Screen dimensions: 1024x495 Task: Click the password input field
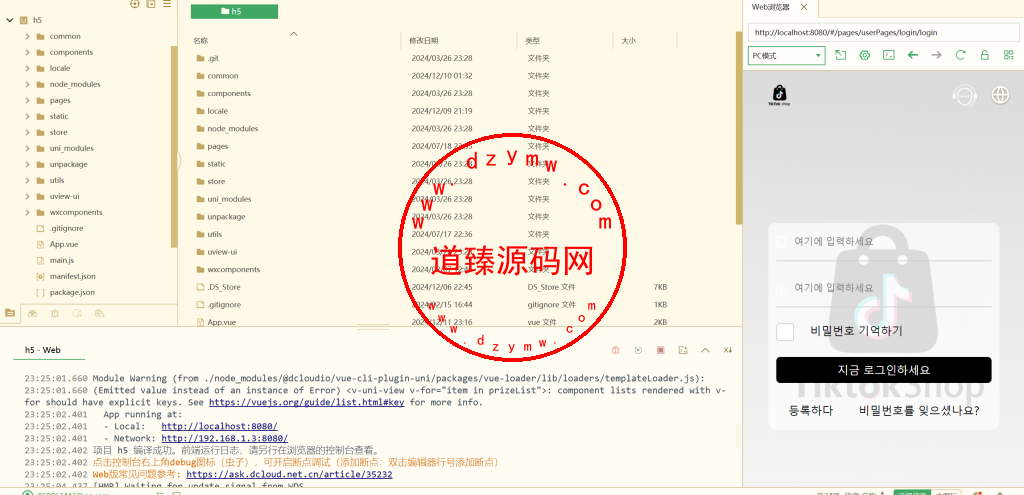coord(884,287)
